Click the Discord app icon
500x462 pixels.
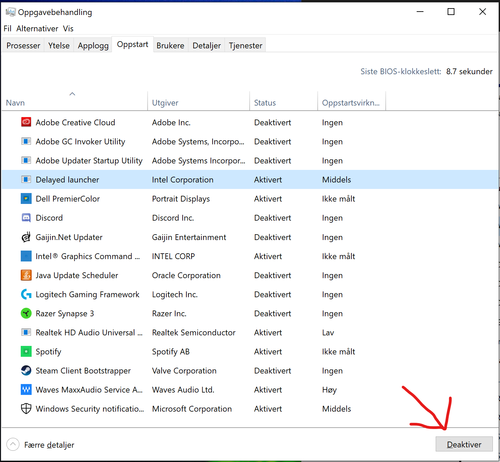pos(26,218)
